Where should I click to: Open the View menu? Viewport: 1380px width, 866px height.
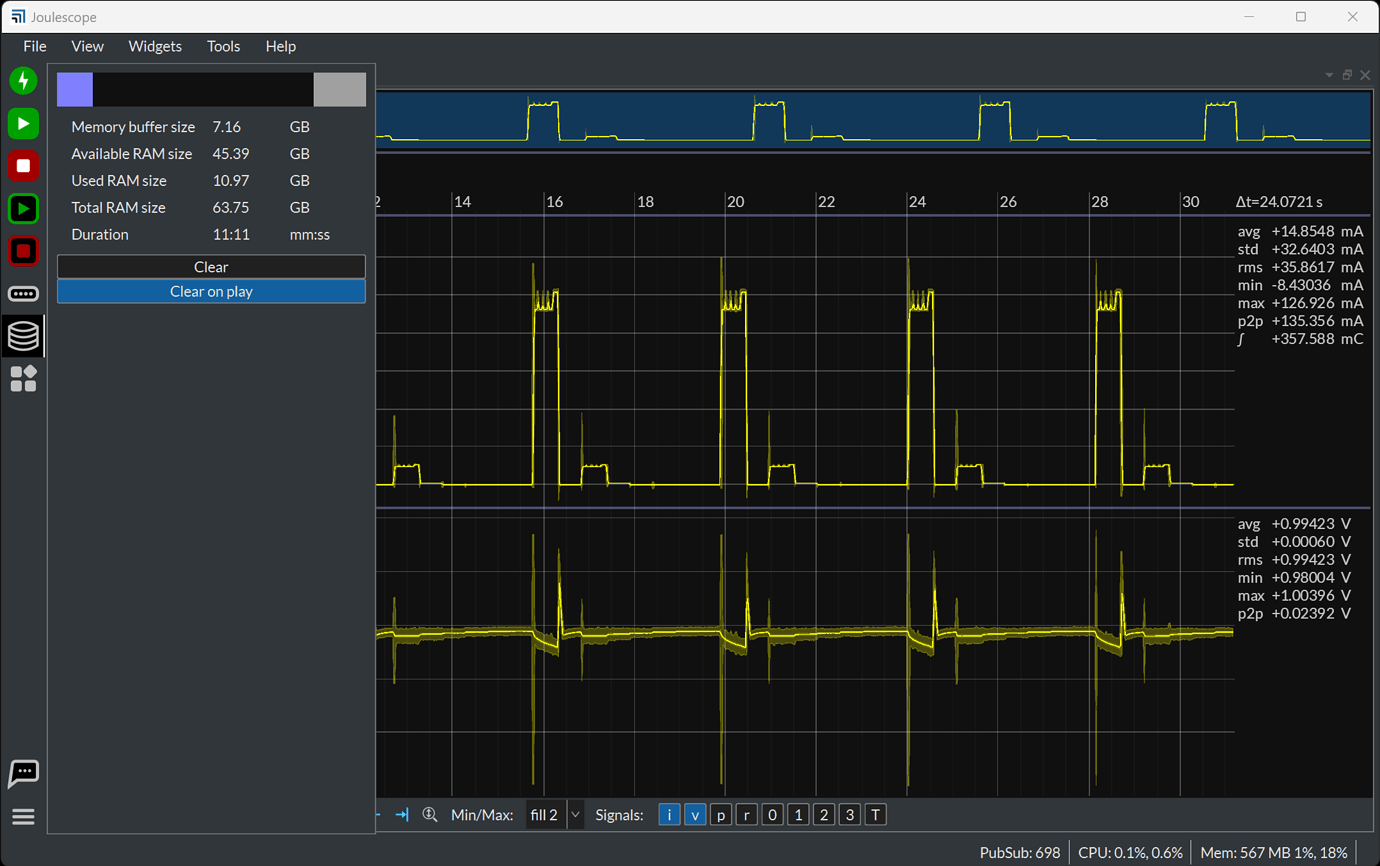pos(87,46)
